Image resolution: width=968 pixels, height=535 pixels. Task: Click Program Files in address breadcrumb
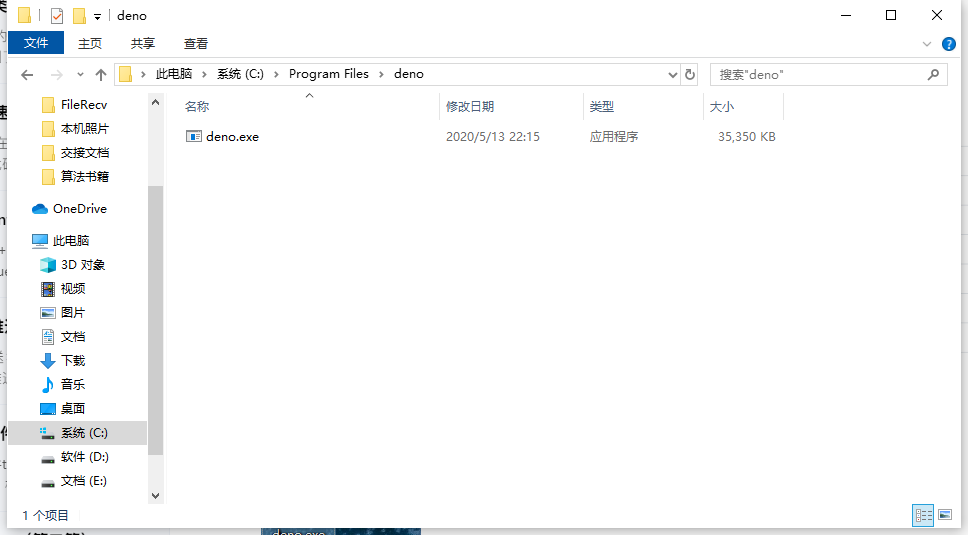point(328,74)
